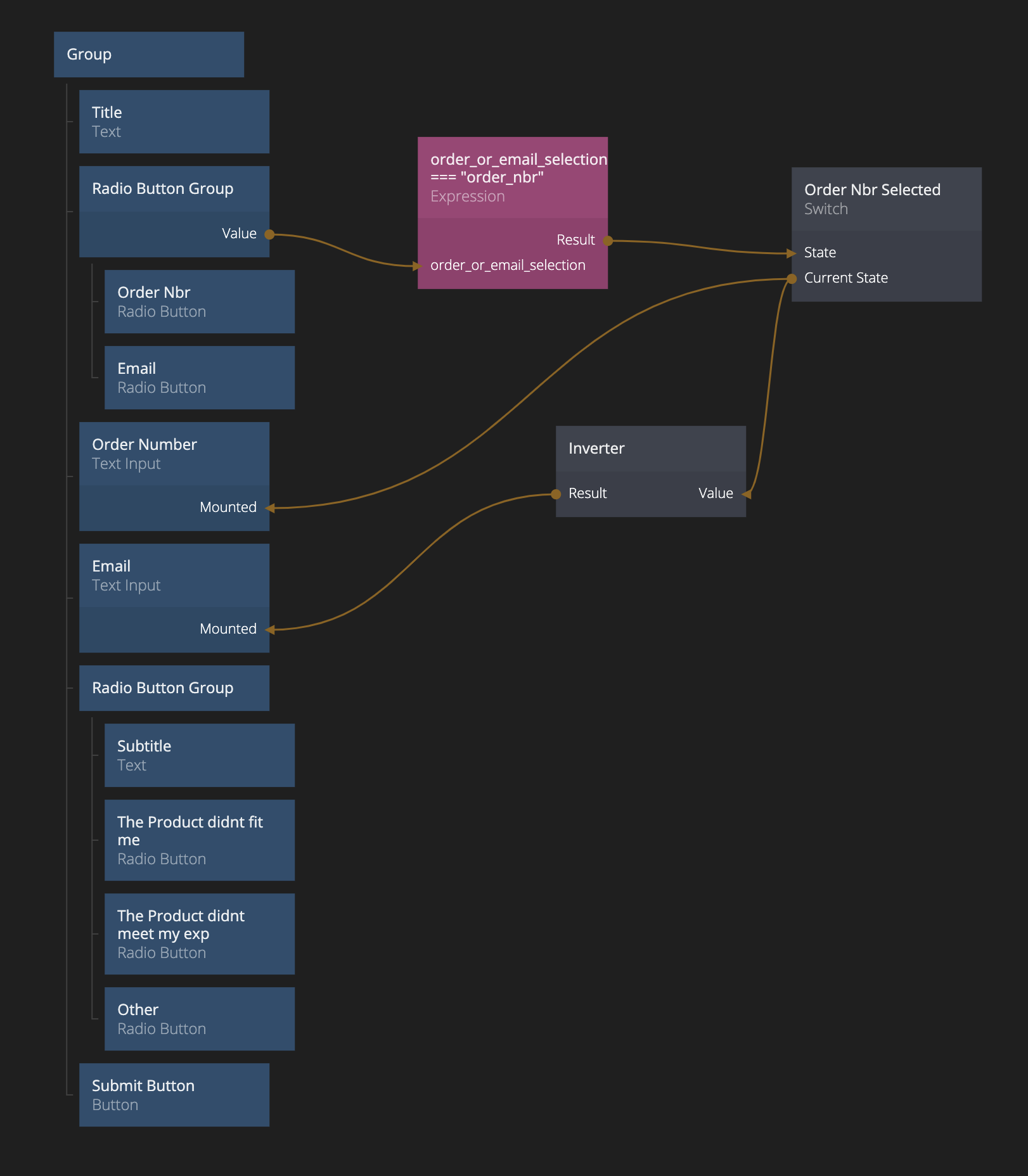Select the second Radio Button Group node
The image size is (1028, 1176).
[x=174, y=688]
